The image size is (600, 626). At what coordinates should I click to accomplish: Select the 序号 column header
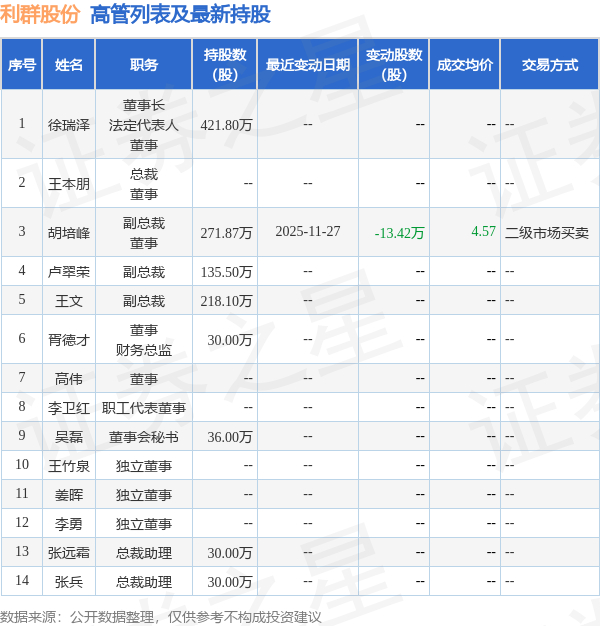tap(22, 65)
